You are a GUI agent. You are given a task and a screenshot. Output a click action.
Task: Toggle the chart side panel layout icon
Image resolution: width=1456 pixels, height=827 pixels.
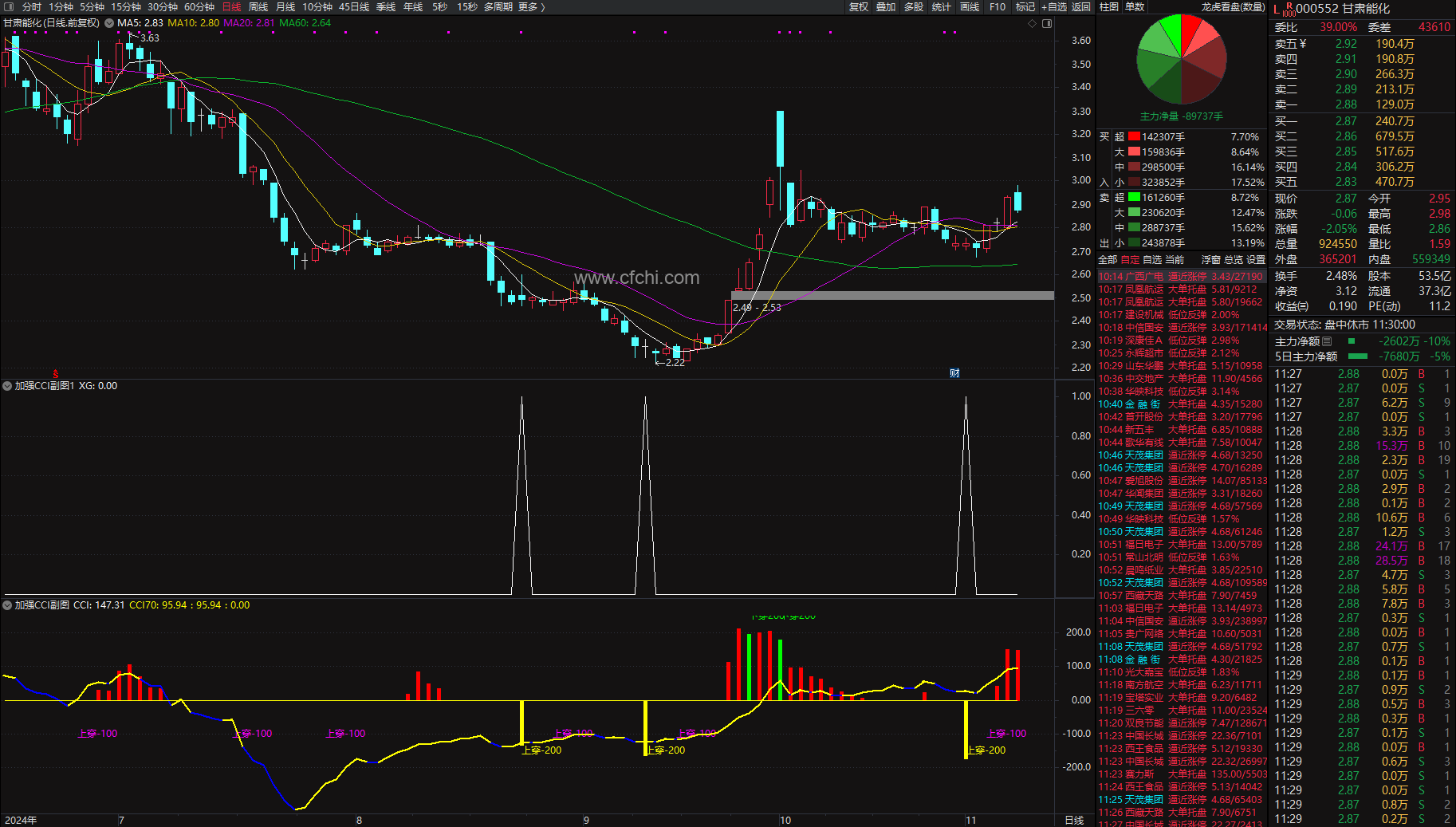pyautogui.click(x=1047, y=23)
